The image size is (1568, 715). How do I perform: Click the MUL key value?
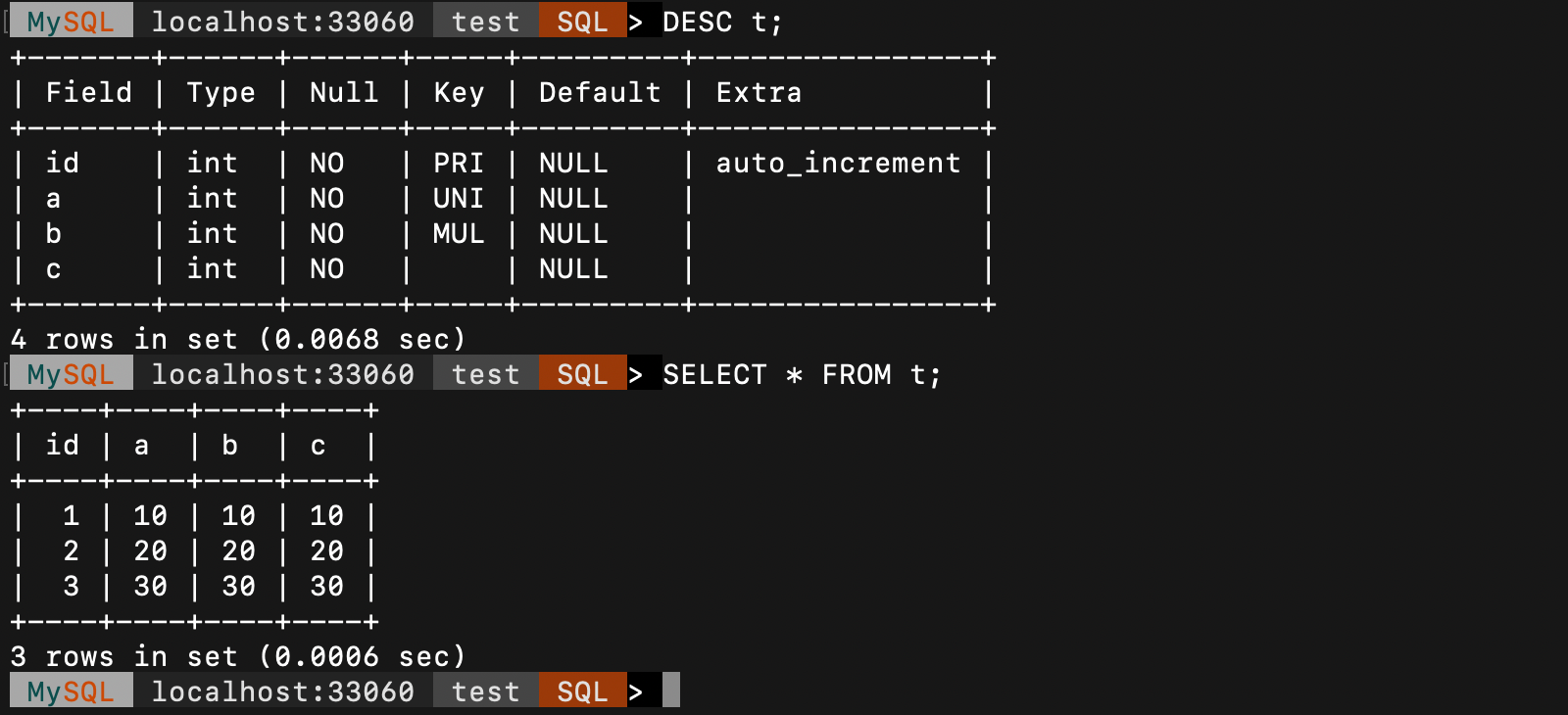458,233
